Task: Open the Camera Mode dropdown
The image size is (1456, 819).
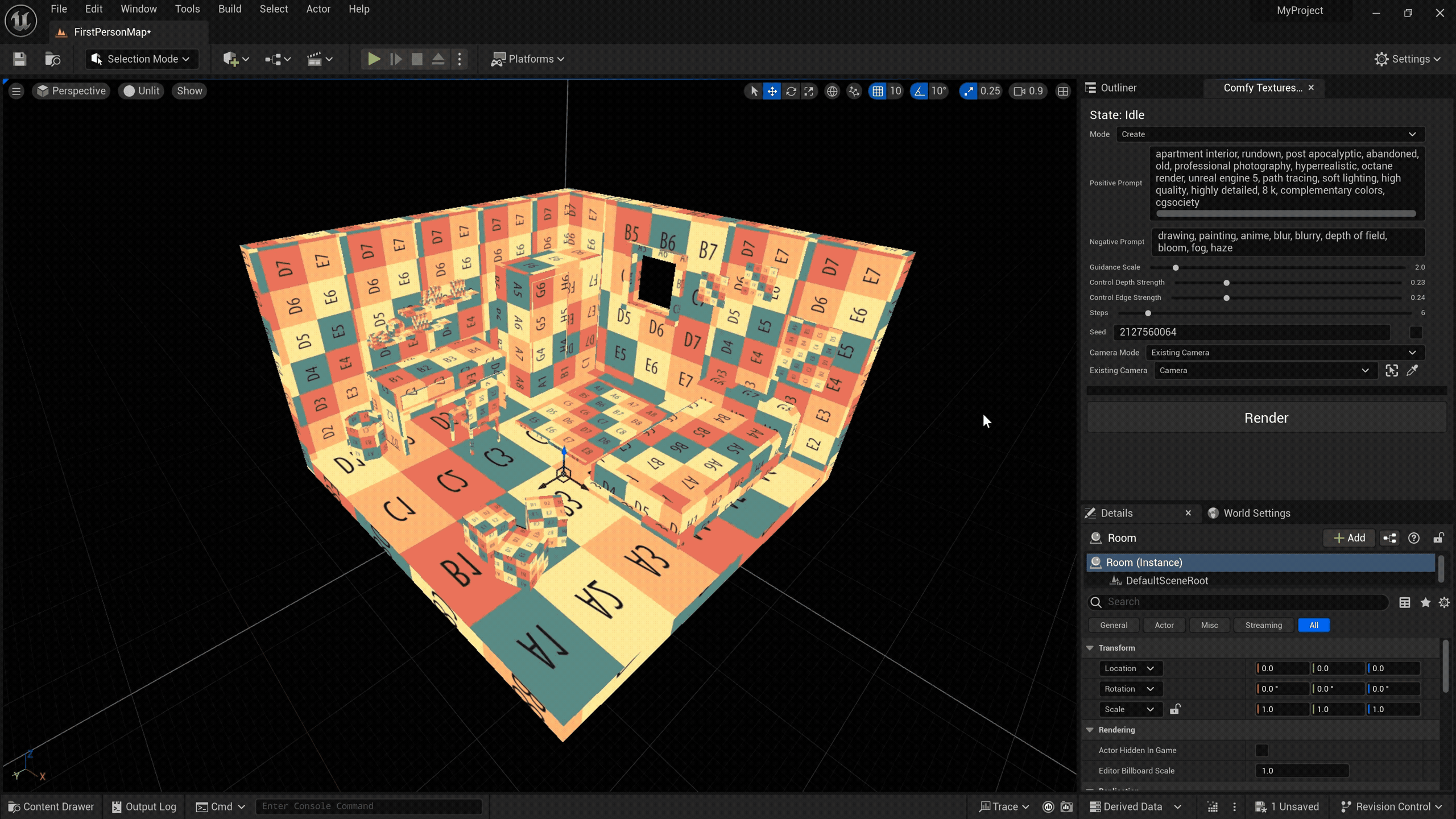Action: point(1284,353)
